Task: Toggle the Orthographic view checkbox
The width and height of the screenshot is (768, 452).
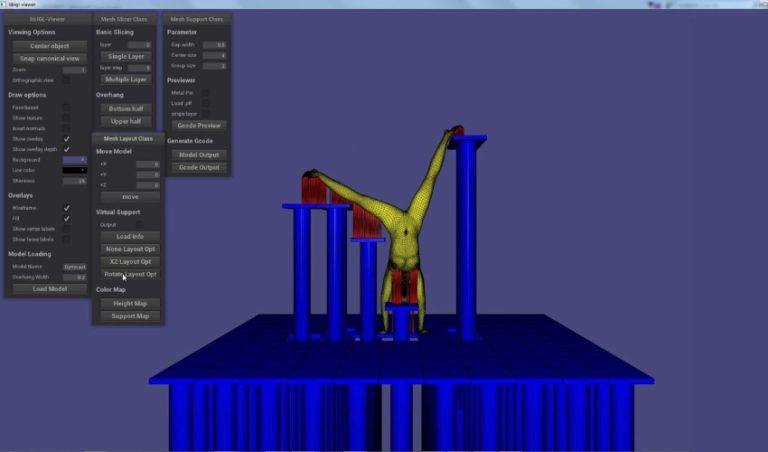Action: (x=66, y=80)
